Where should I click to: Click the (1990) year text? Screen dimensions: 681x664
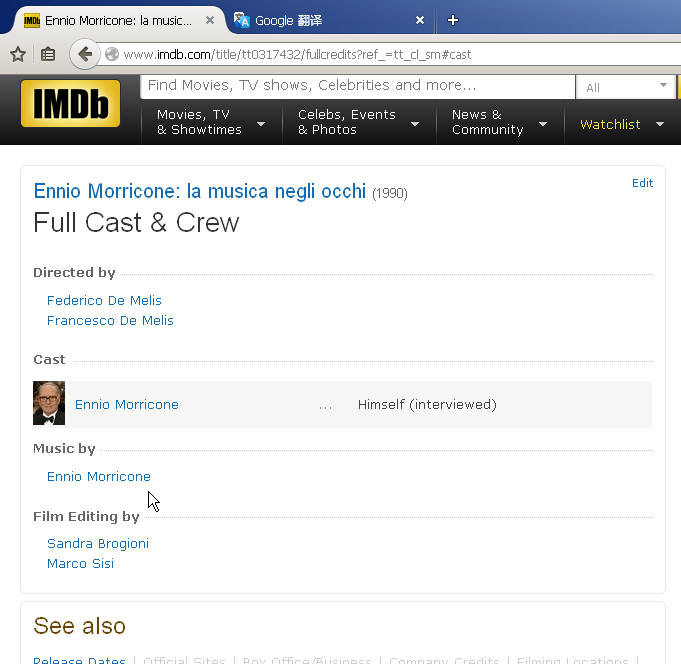[x=390, y=193]
